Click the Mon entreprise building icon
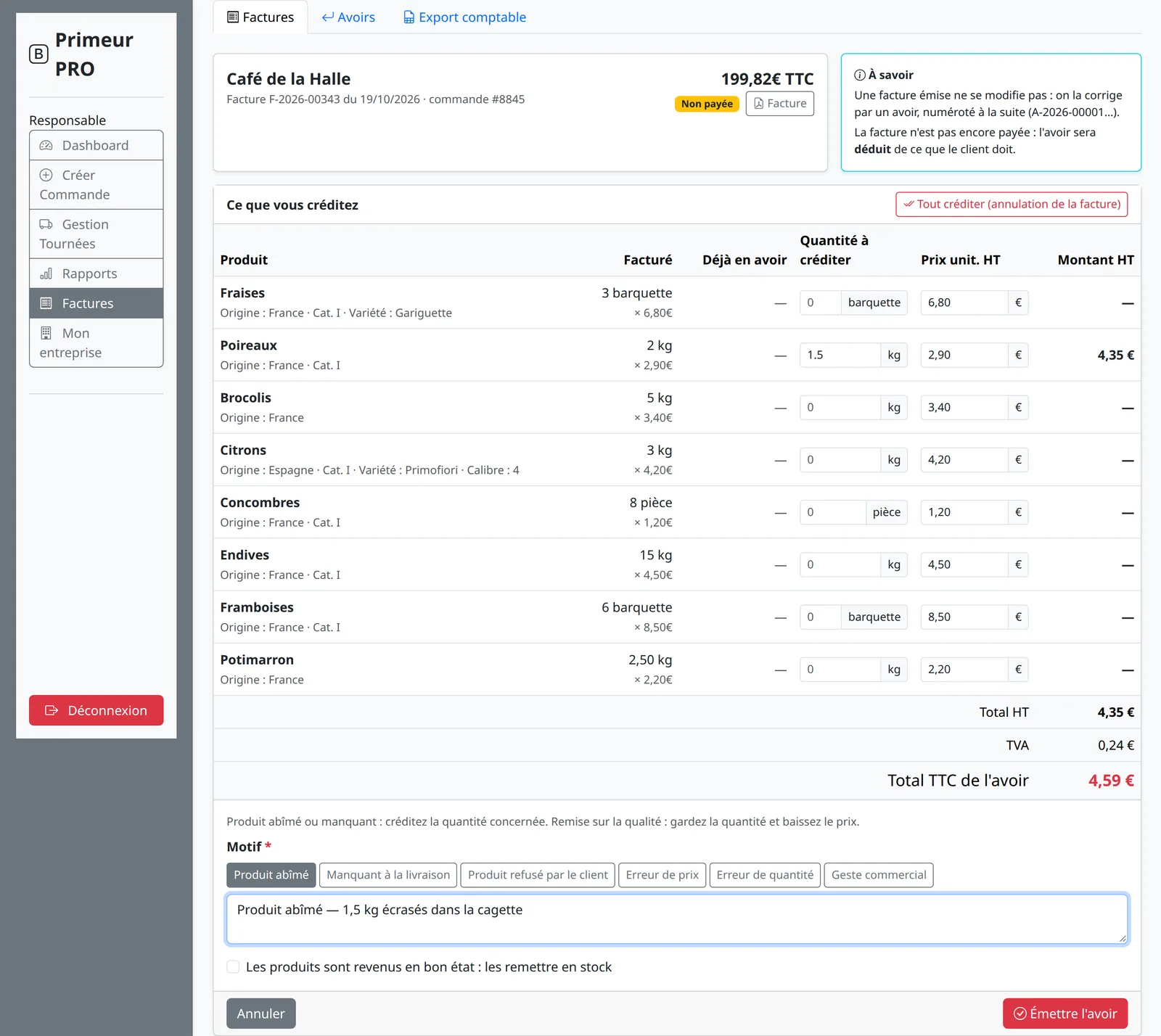1161x1036 pixels. click(x=46, y=333)
